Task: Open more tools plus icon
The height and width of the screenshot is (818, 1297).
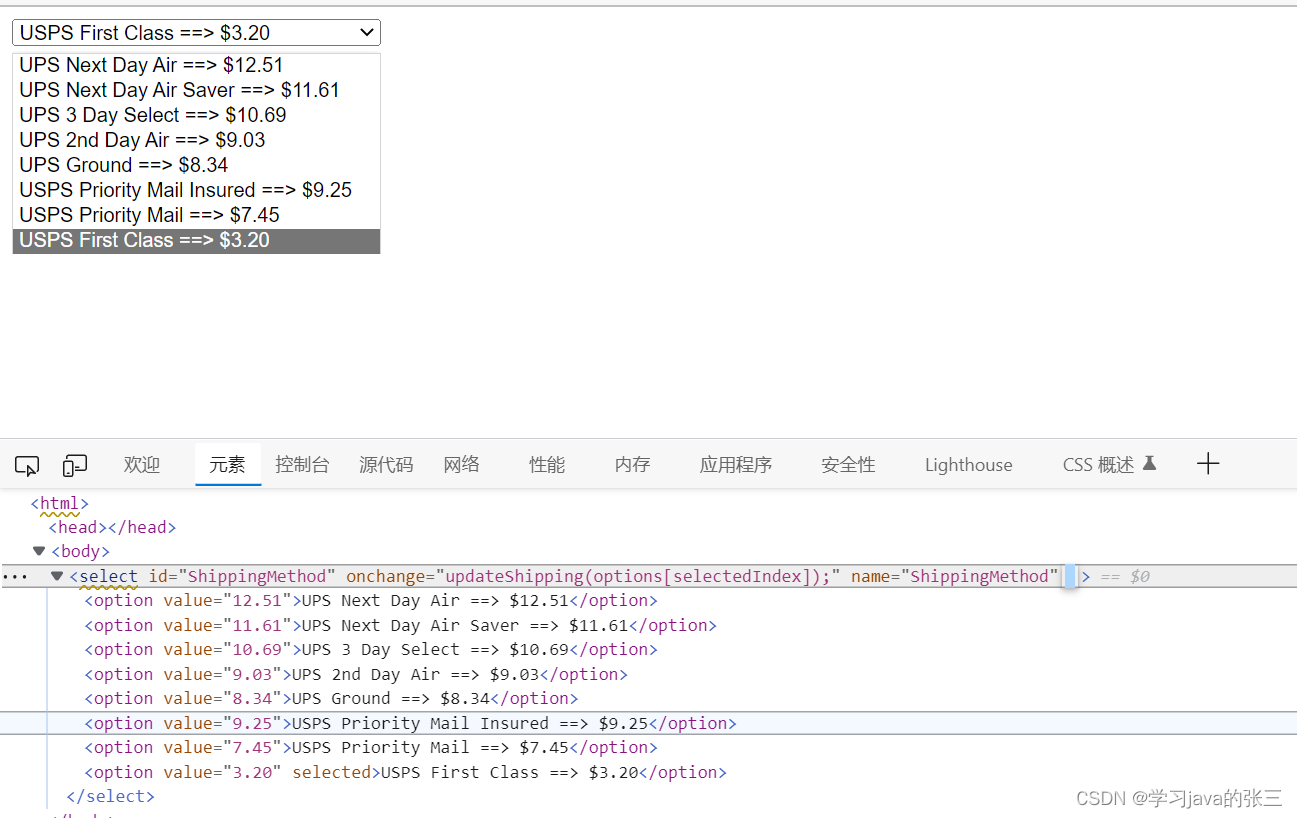Action: click(1208, 463)
